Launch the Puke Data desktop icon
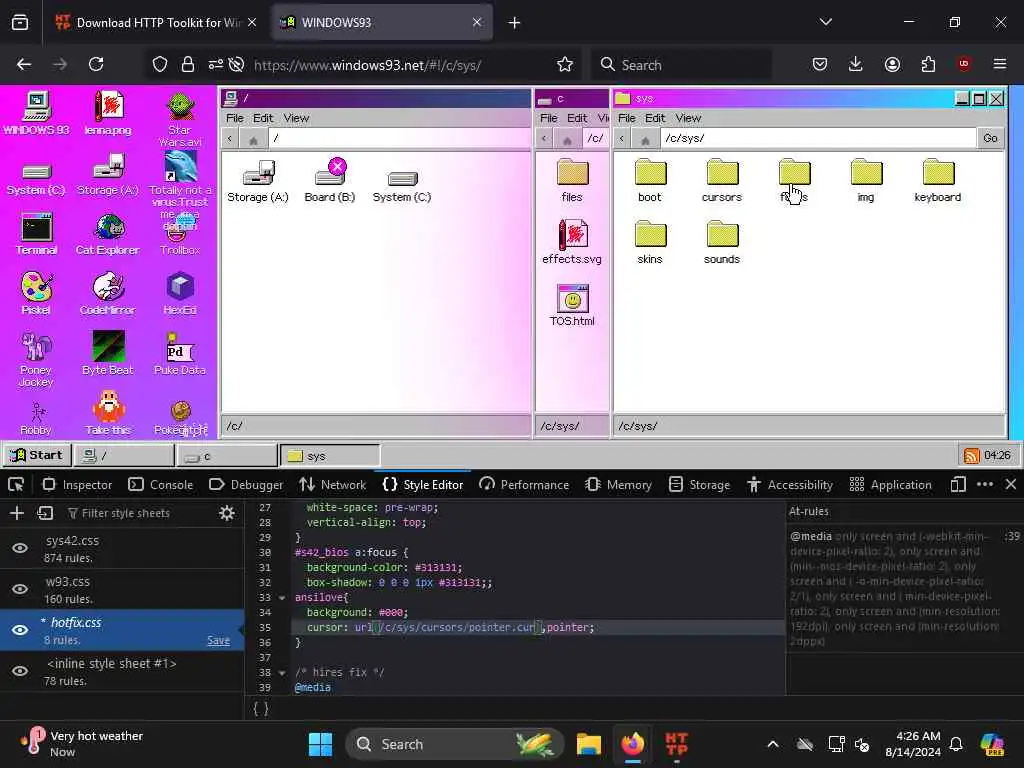This screenshot has width=1024, height=768. 180,353
